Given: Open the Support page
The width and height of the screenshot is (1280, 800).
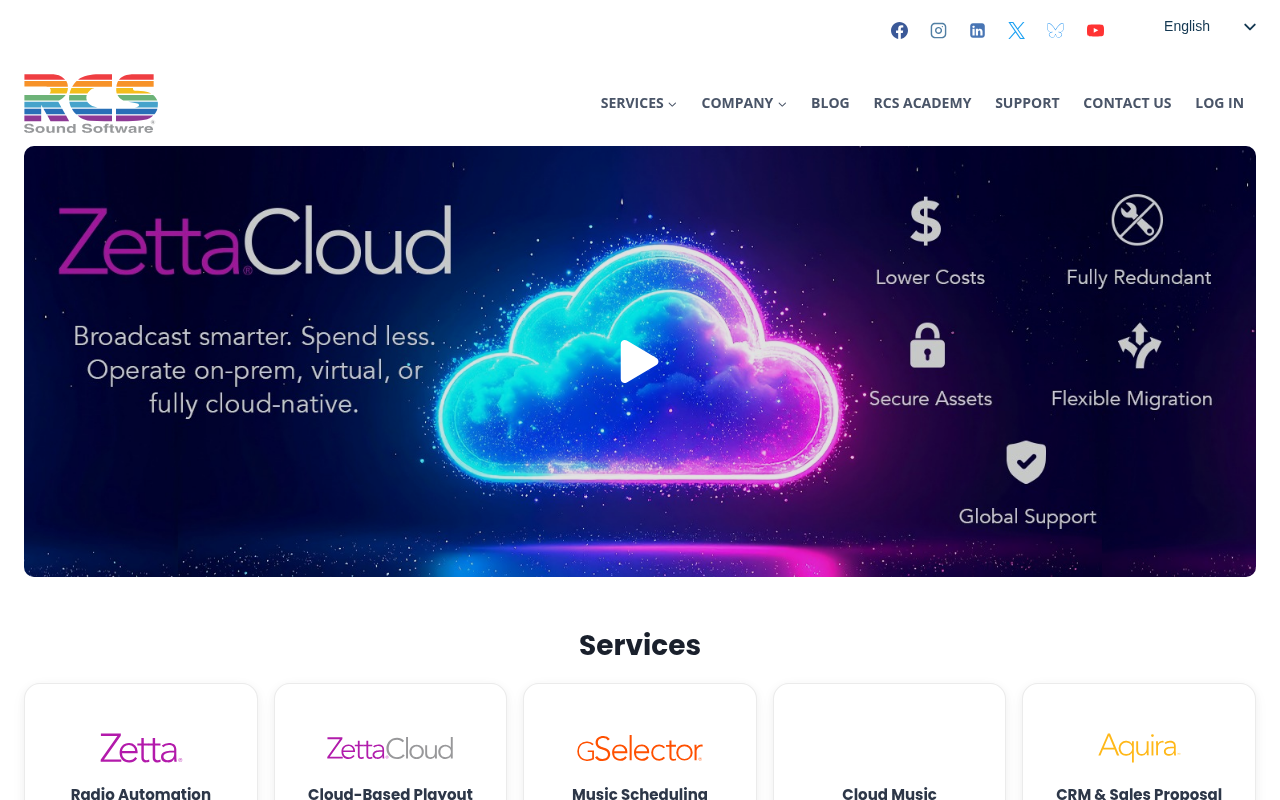Looking at the screenshot, I should (x=1027, y=103).
